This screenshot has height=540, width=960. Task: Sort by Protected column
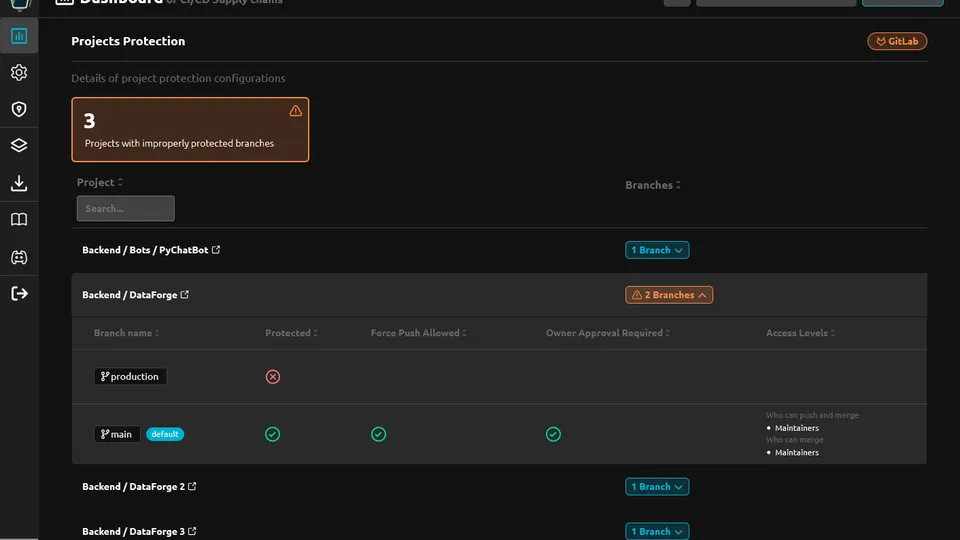pyautogui.click(x=291, y=333)
